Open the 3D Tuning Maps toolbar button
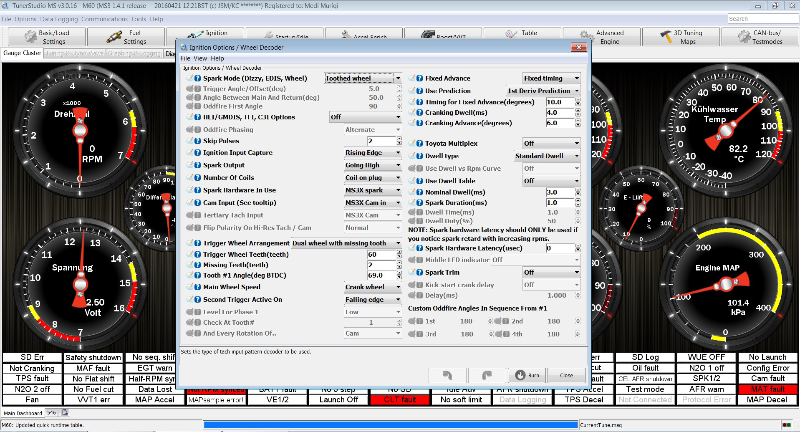Viewport: 800px width, 432px height. click(686, 35)
